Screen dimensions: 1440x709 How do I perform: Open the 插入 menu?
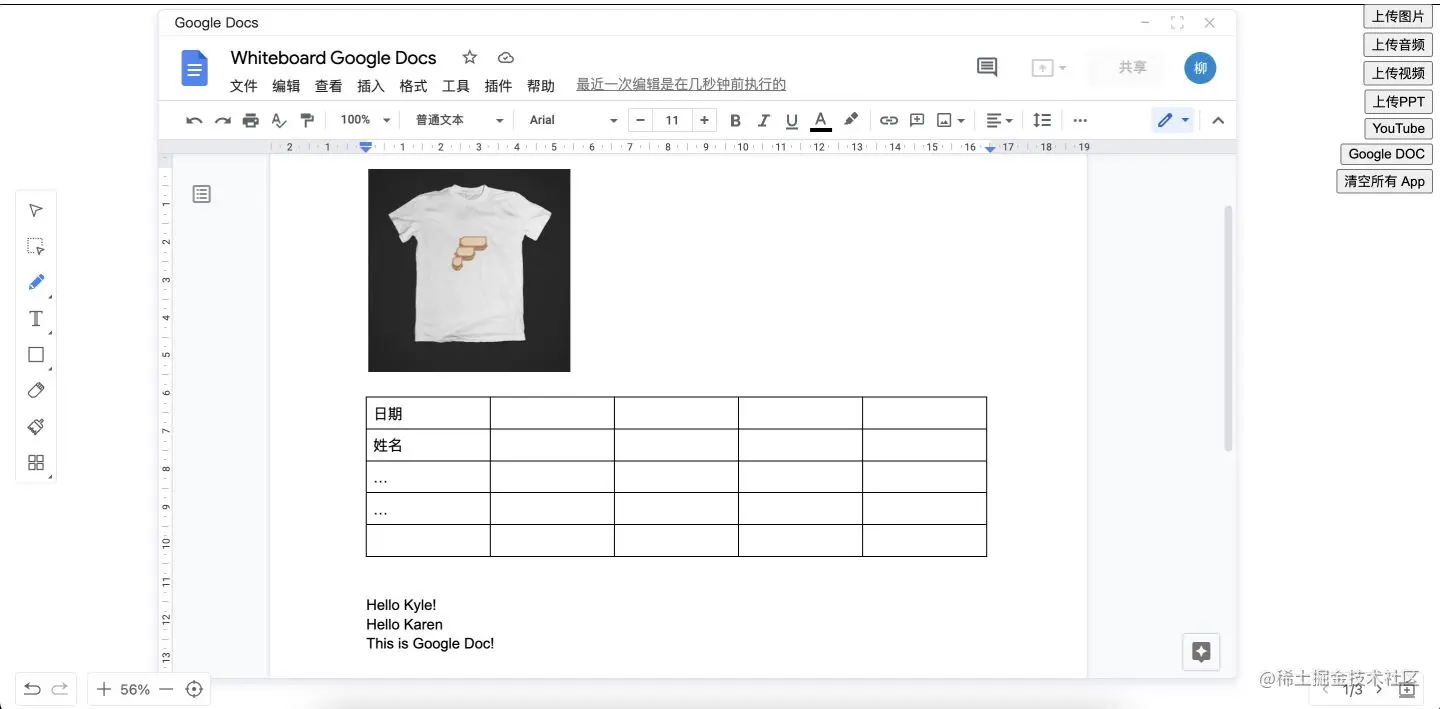(x=371, y=86)
